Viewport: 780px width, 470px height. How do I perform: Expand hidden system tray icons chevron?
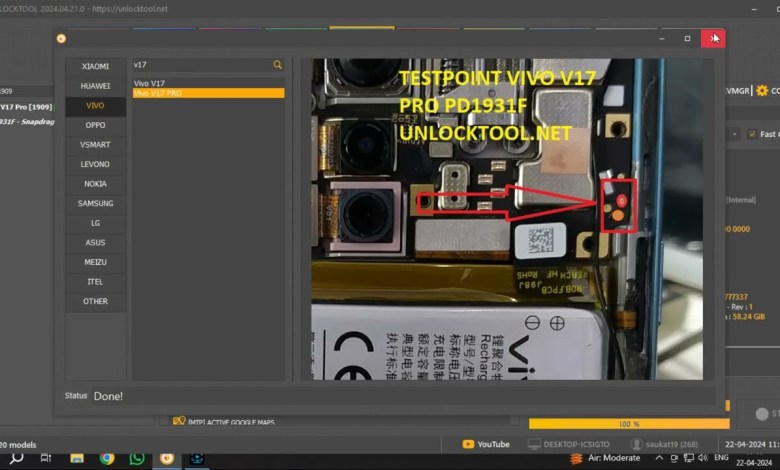[x=659, y=458]
